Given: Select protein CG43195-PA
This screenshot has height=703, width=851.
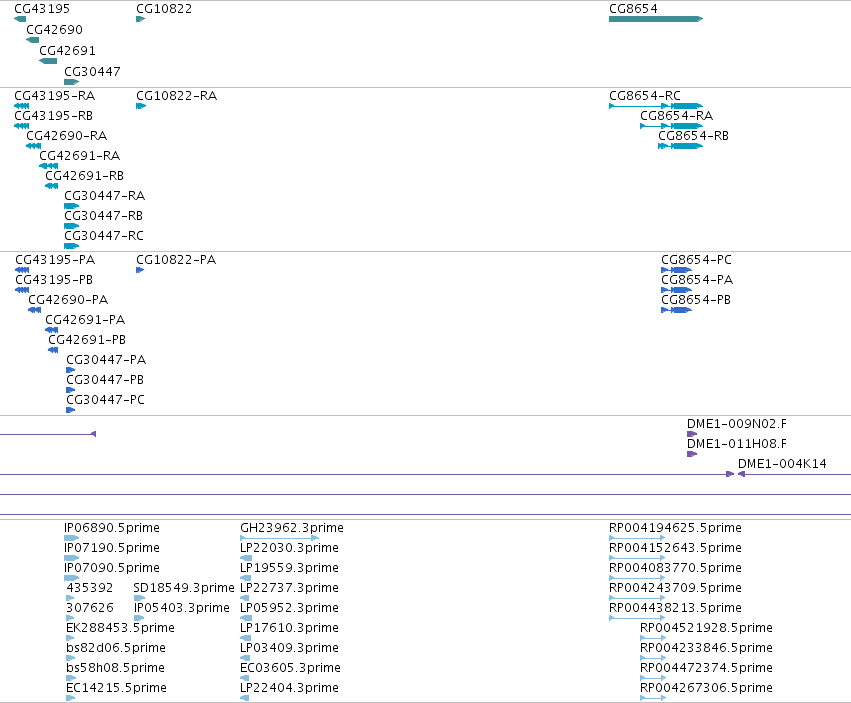Looking at the screenshot, I should (x=55, y=259).
